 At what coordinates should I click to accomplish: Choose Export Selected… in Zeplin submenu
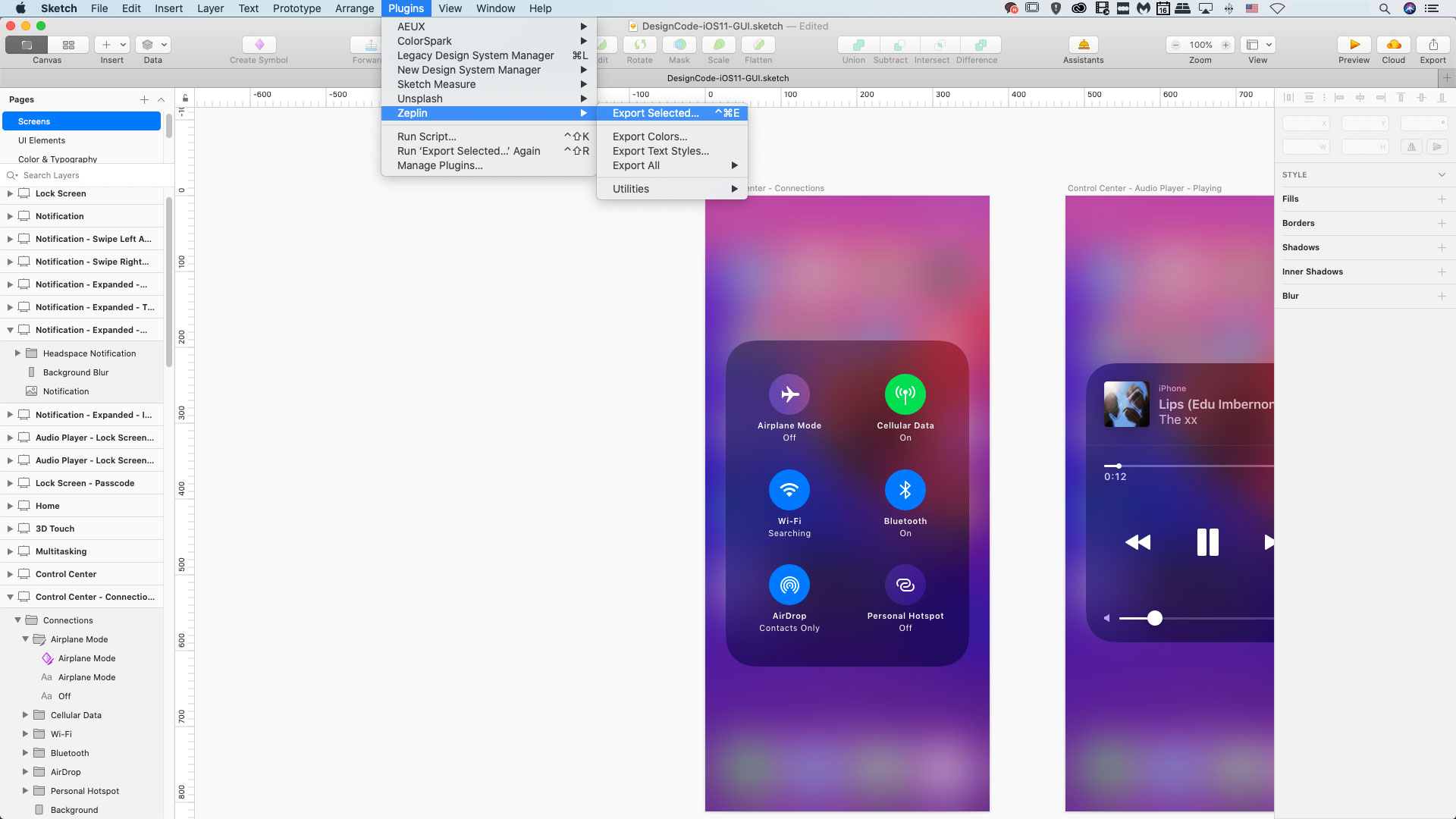click(x=655, y=113)
